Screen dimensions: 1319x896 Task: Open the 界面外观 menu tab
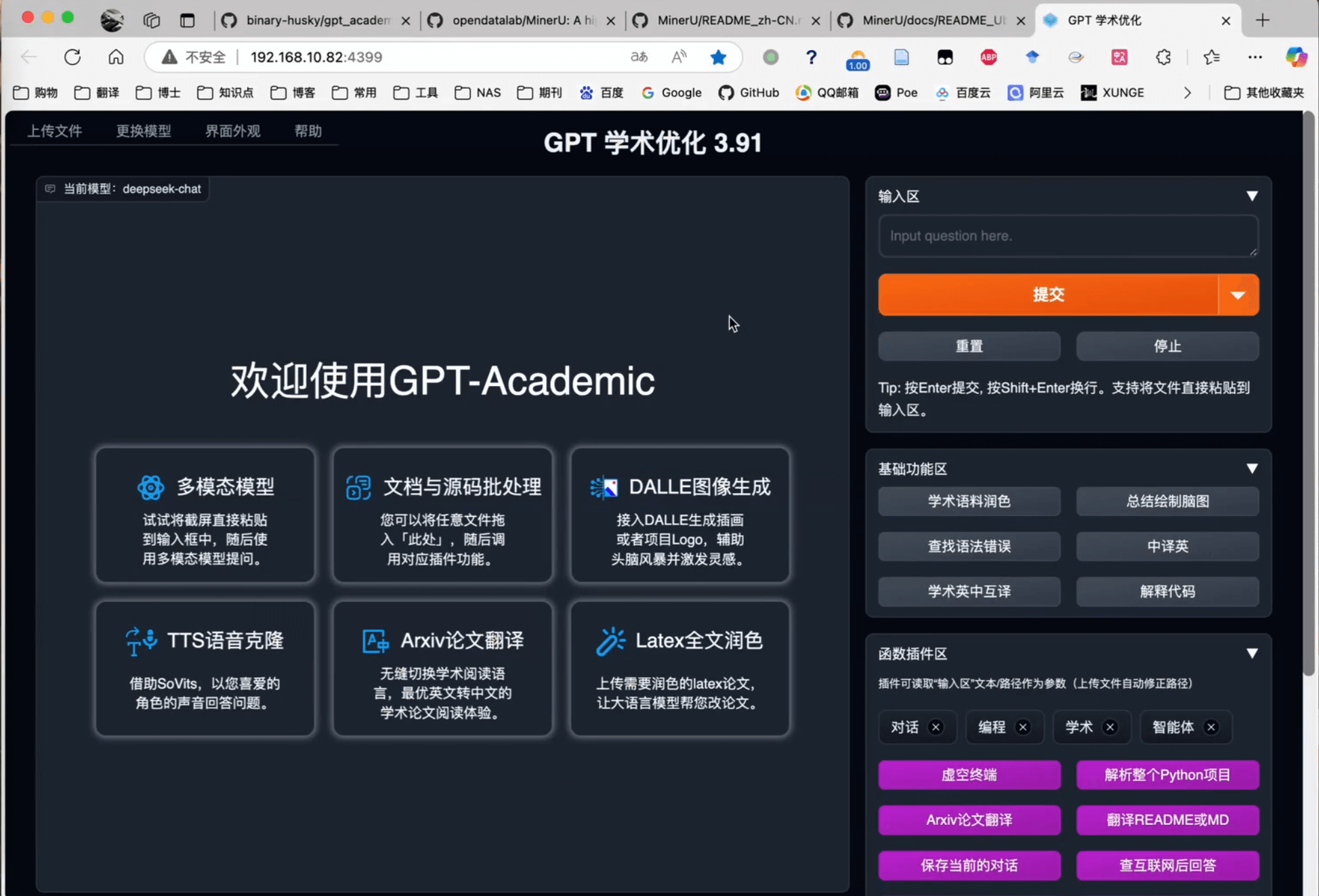(x=232, y=131)
